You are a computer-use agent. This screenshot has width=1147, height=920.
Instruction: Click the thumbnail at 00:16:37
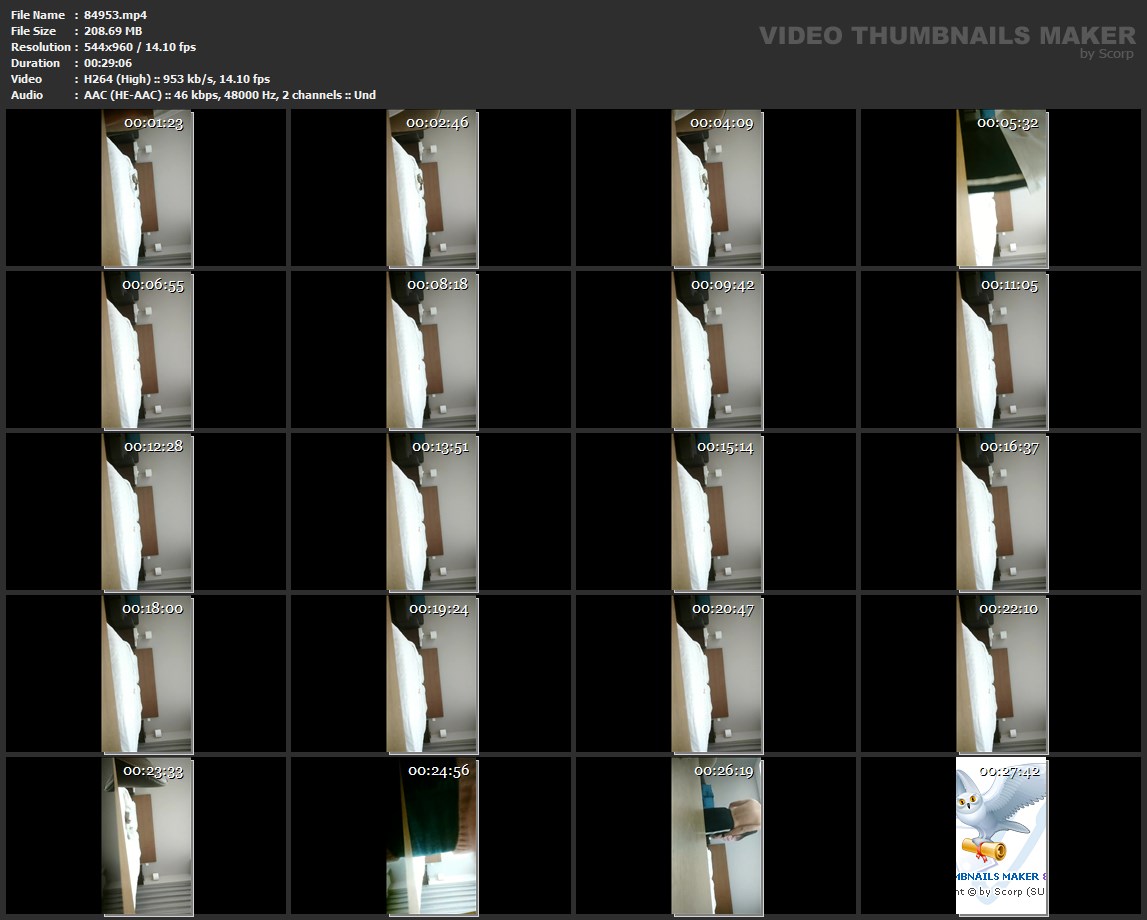click(x=1001, y=512)
